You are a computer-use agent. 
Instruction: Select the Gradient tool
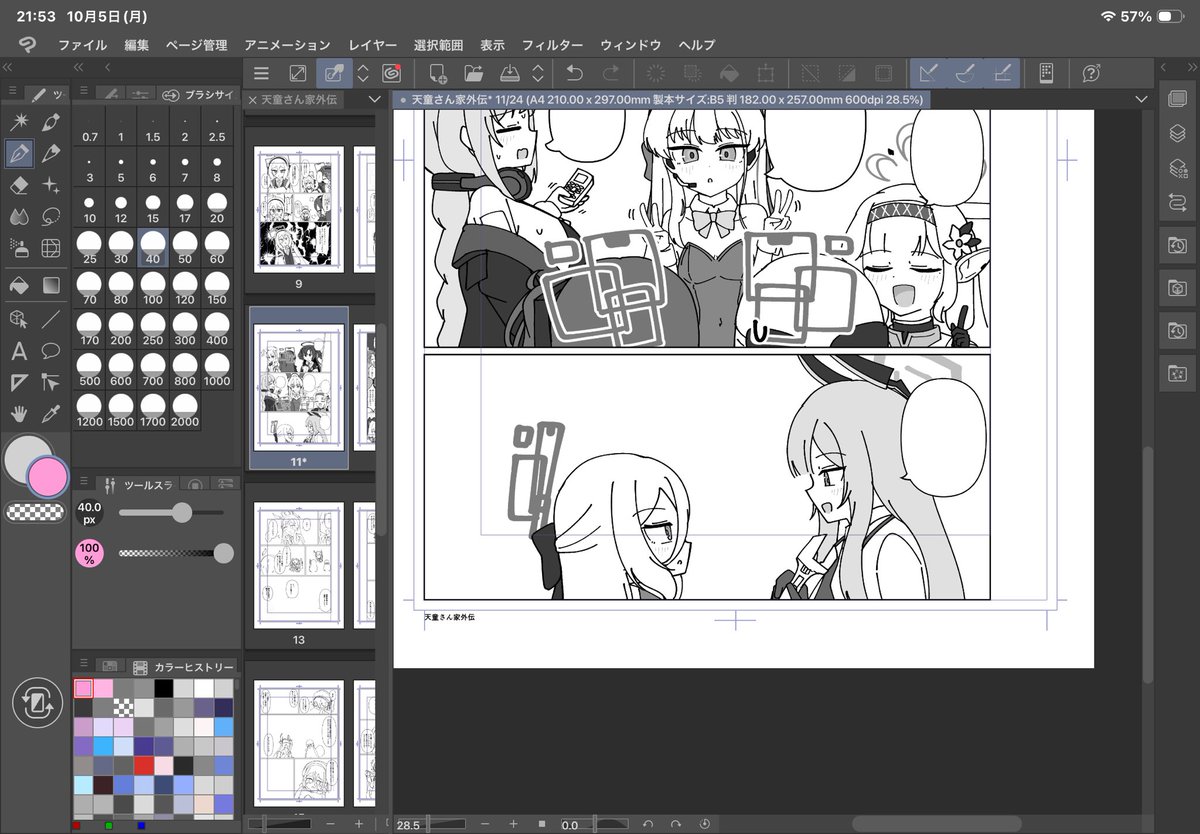tap(50, 285)
